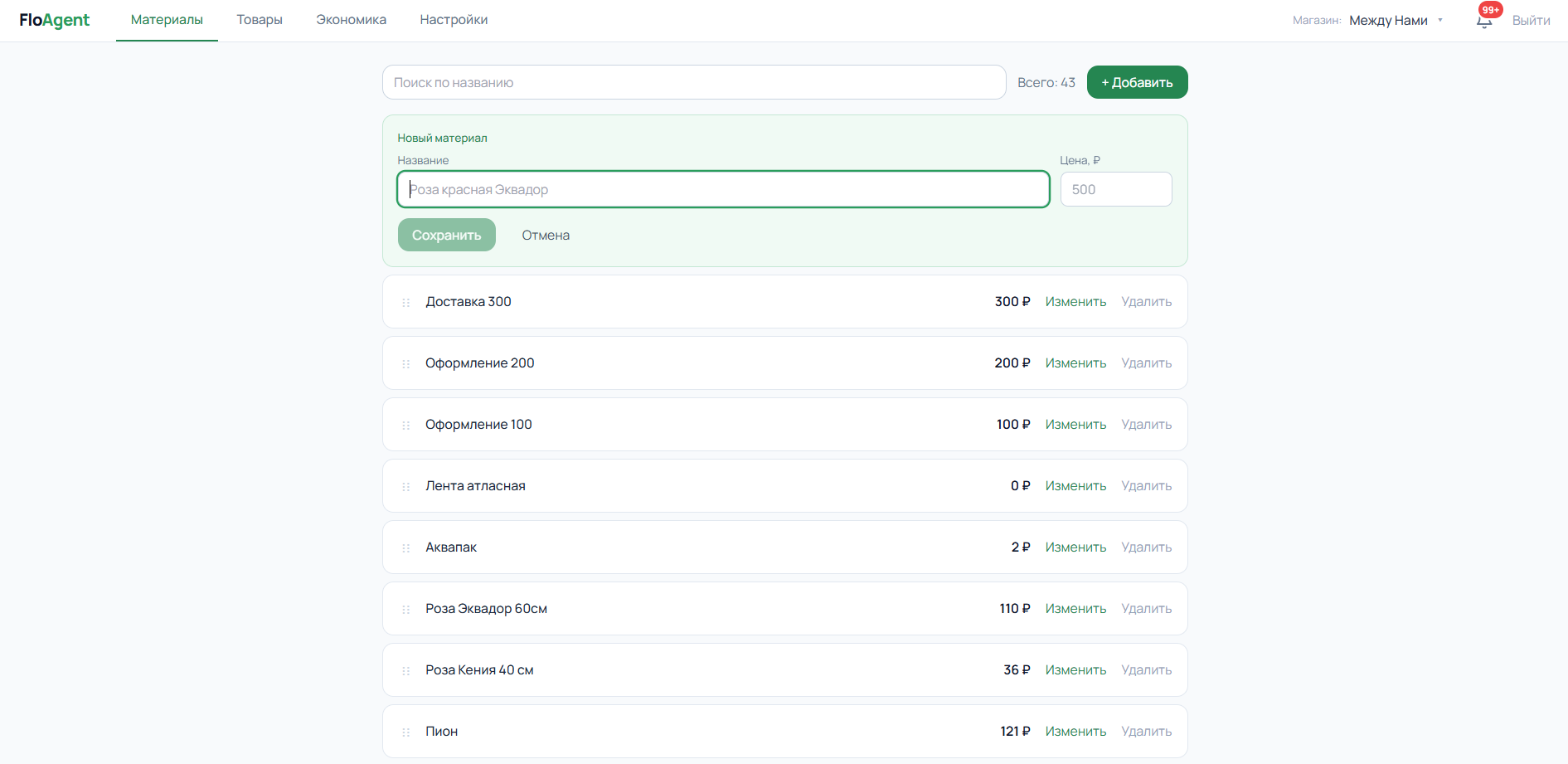Image resolution: width=1568 pixels, height=764 pixels.
Task: Click Изменить for Роза Кения 40 см
Action: point(1075,670)
